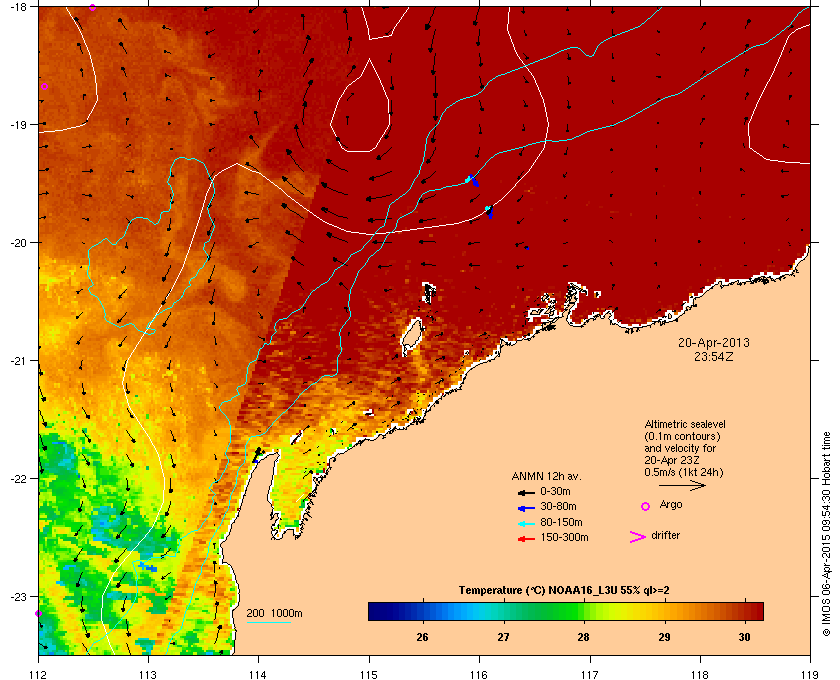Screen dimensions: 840x680
Task: Click the latitude axis label -20
Action: click(19, 242)
